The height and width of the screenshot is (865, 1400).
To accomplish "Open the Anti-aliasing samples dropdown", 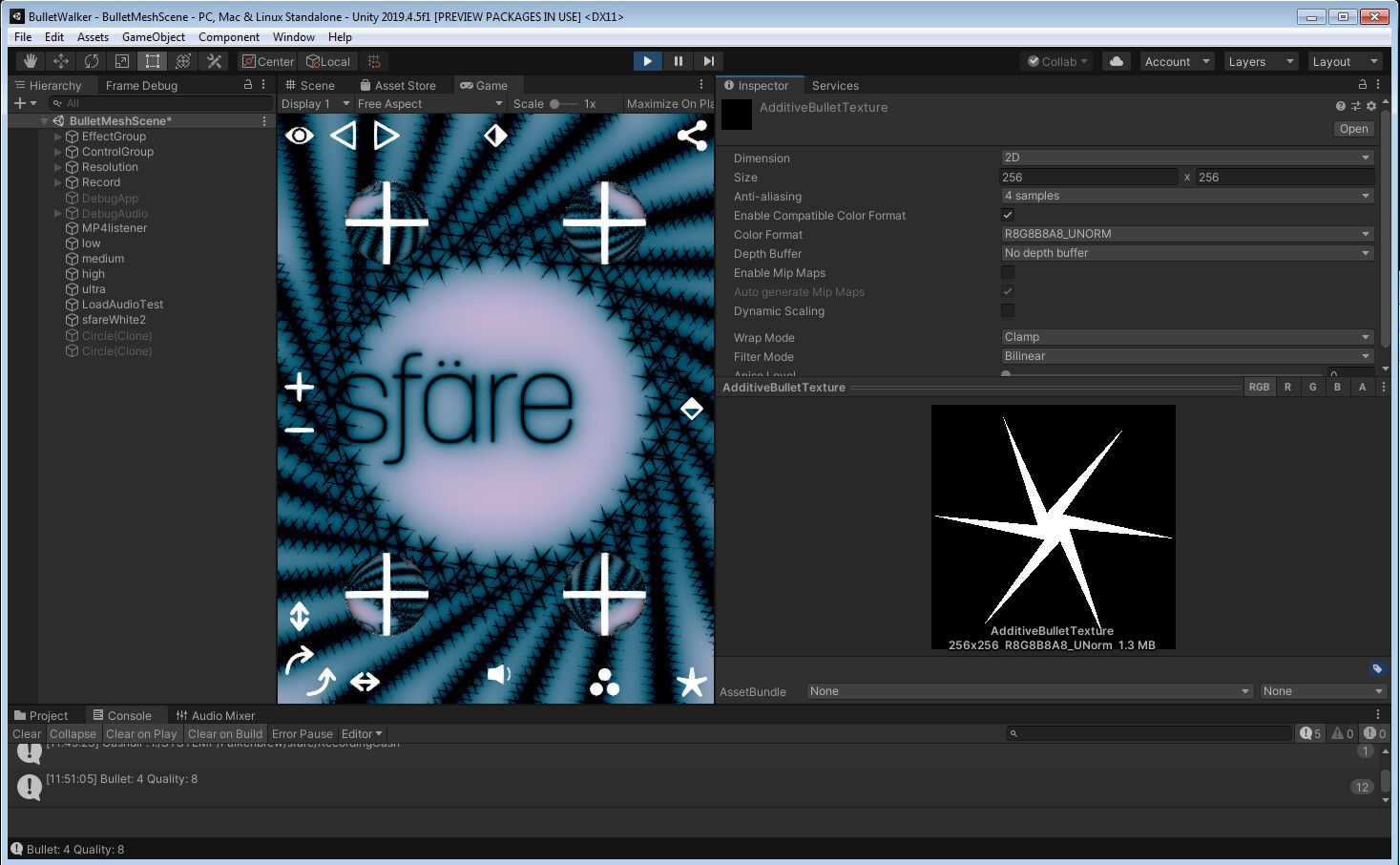I will click(1187, 196).
